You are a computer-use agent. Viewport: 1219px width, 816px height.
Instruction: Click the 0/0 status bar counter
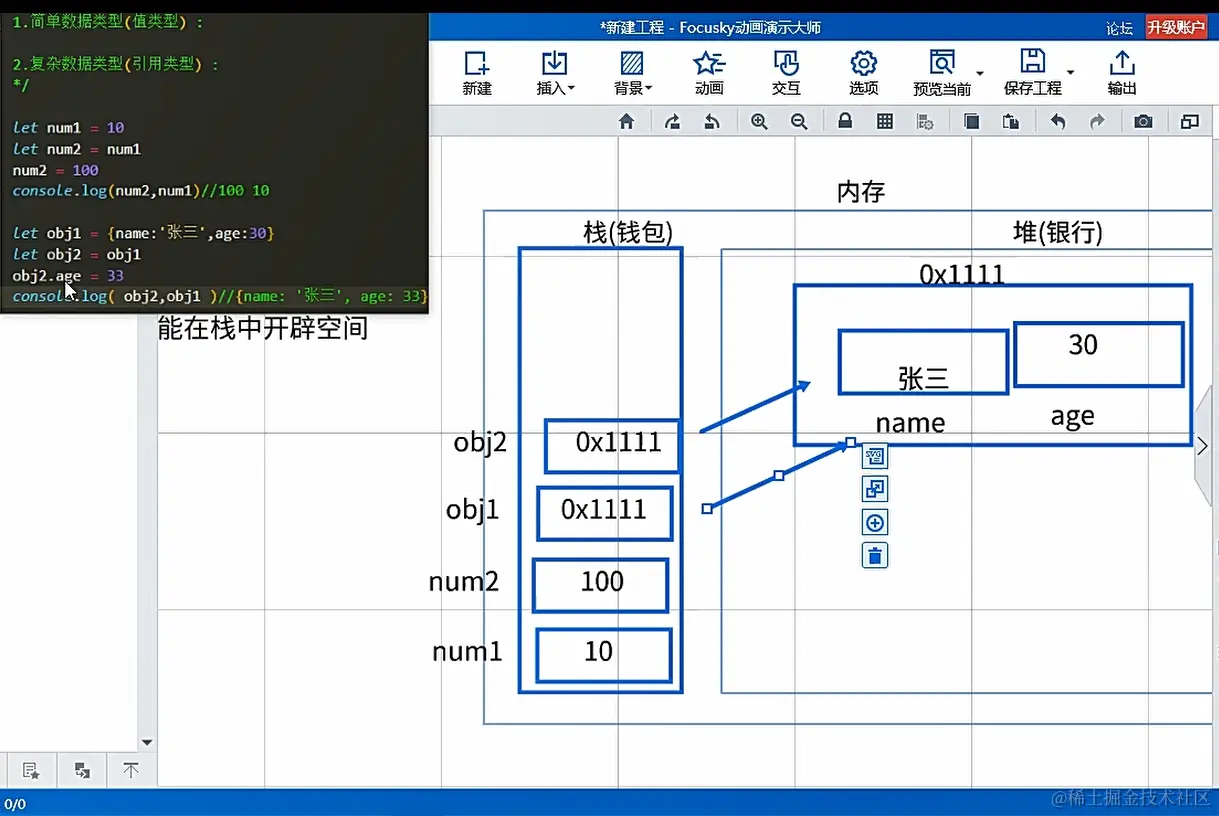(15, 803)
